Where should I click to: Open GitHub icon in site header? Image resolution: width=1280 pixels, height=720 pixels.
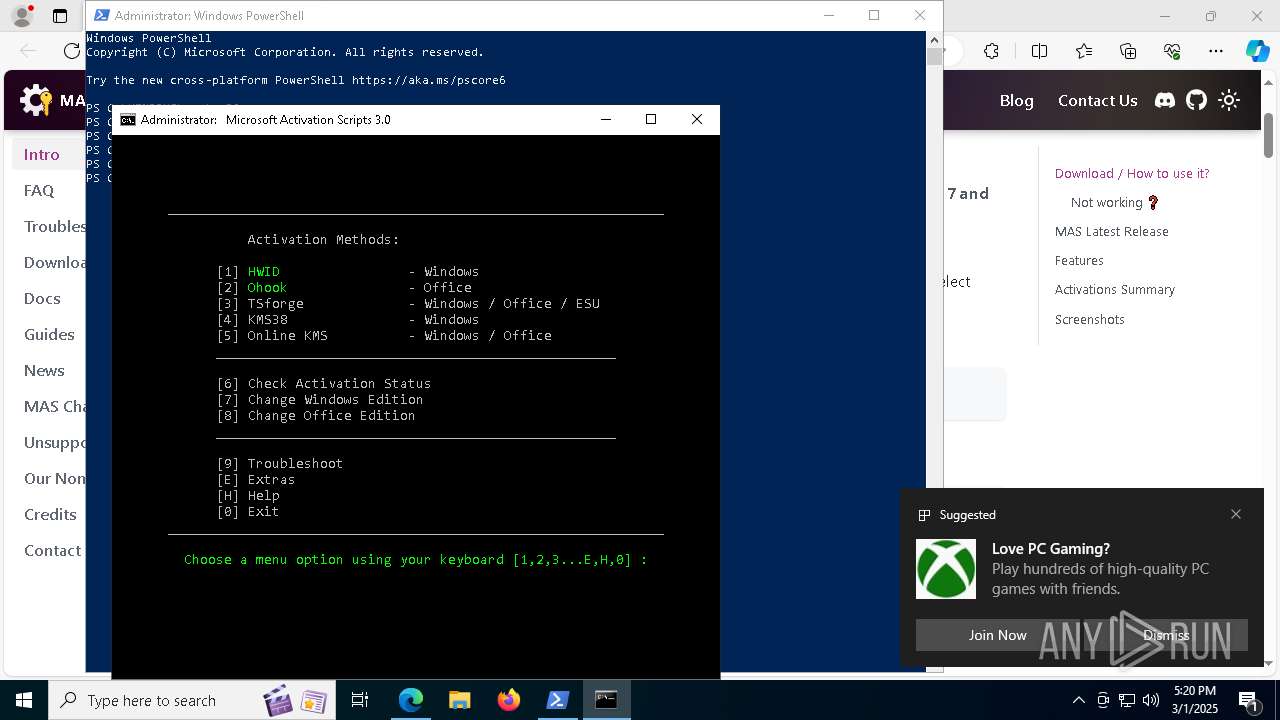1197,100
